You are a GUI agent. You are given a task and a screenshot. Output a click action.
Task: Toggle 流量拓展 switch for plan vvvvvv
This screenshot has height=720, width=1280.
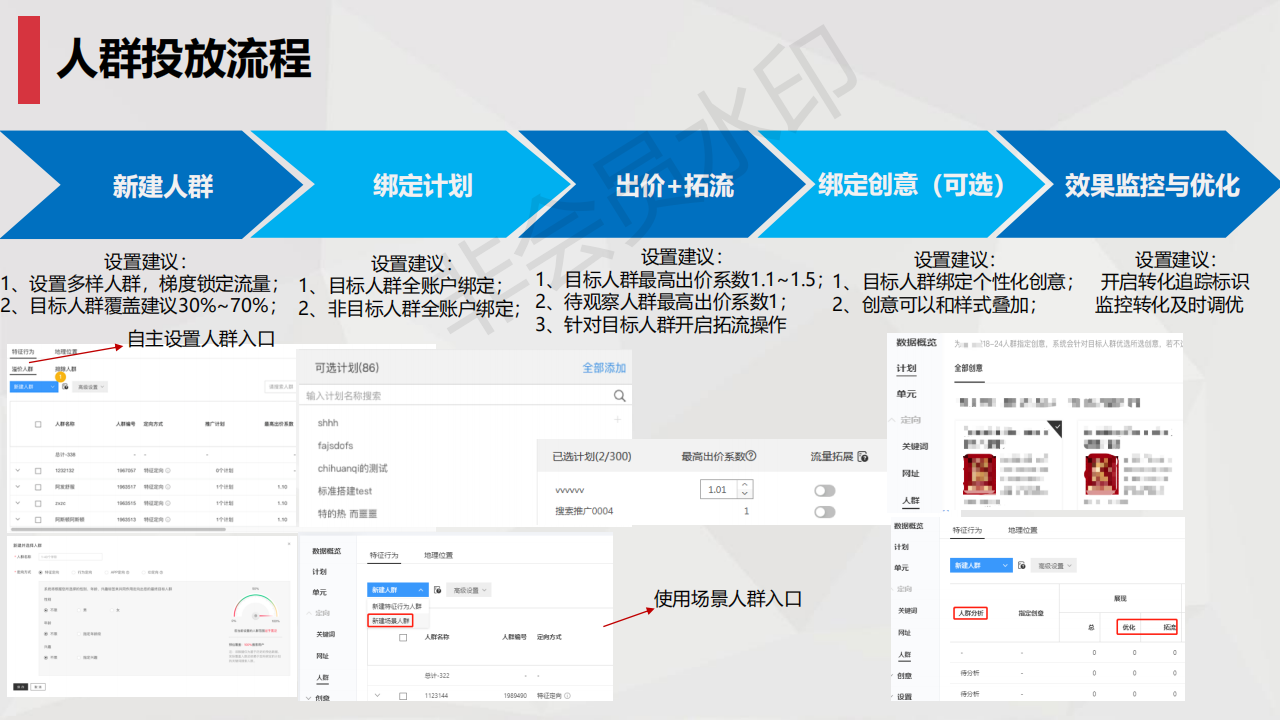[x=825, y=490]
